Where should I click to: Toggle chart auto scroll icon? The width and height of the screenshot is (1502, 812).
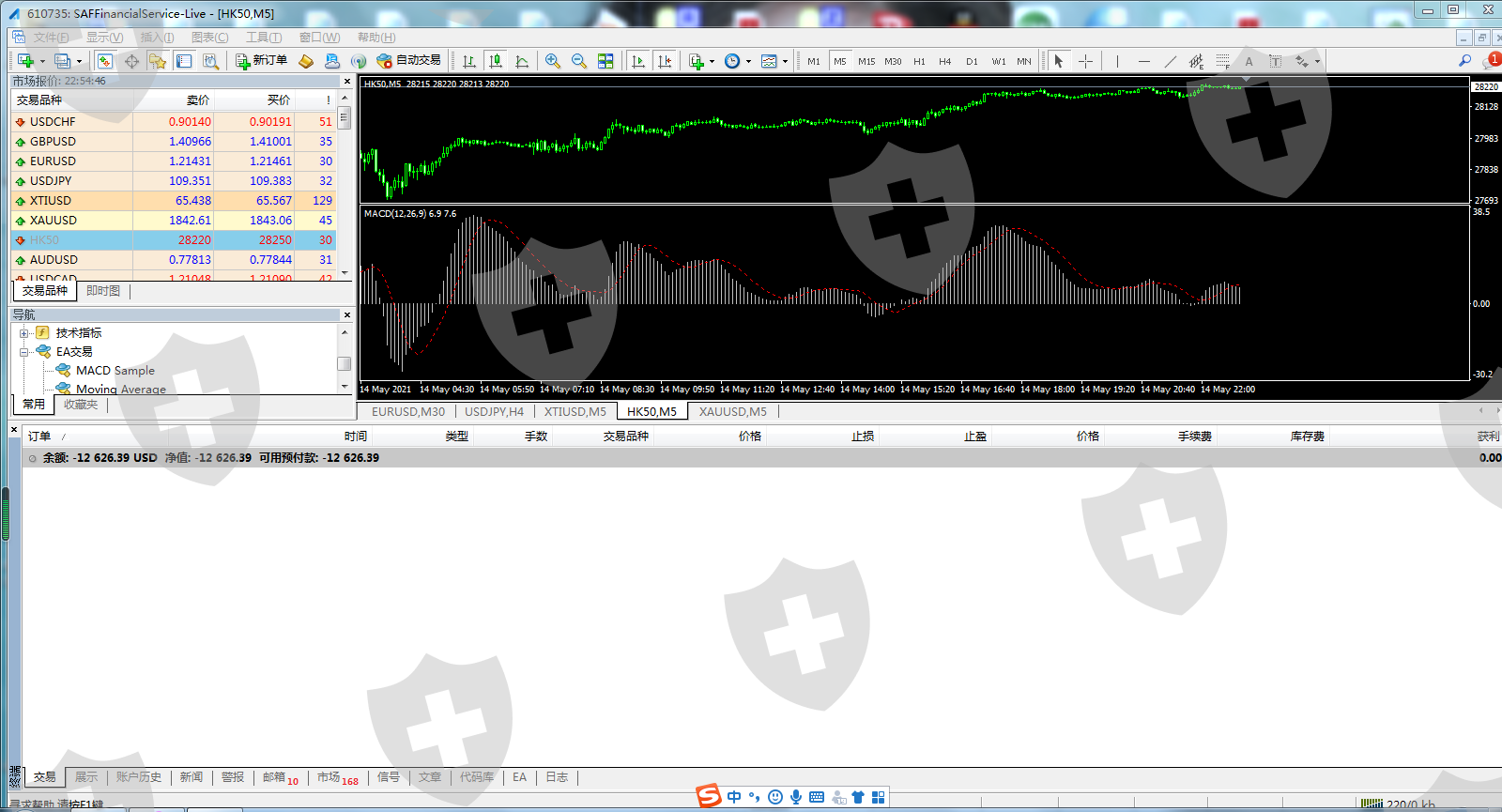pyautogui.click(x=638, y=61)
